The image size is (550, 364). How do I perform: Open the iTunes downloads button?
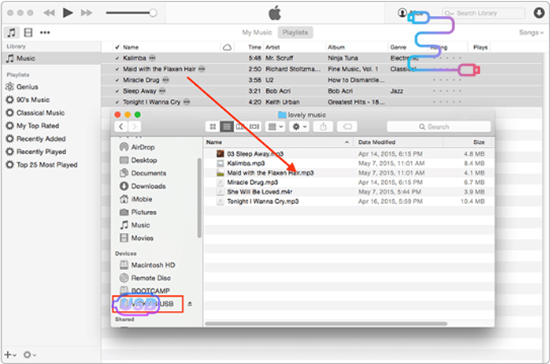click(539, 13)
